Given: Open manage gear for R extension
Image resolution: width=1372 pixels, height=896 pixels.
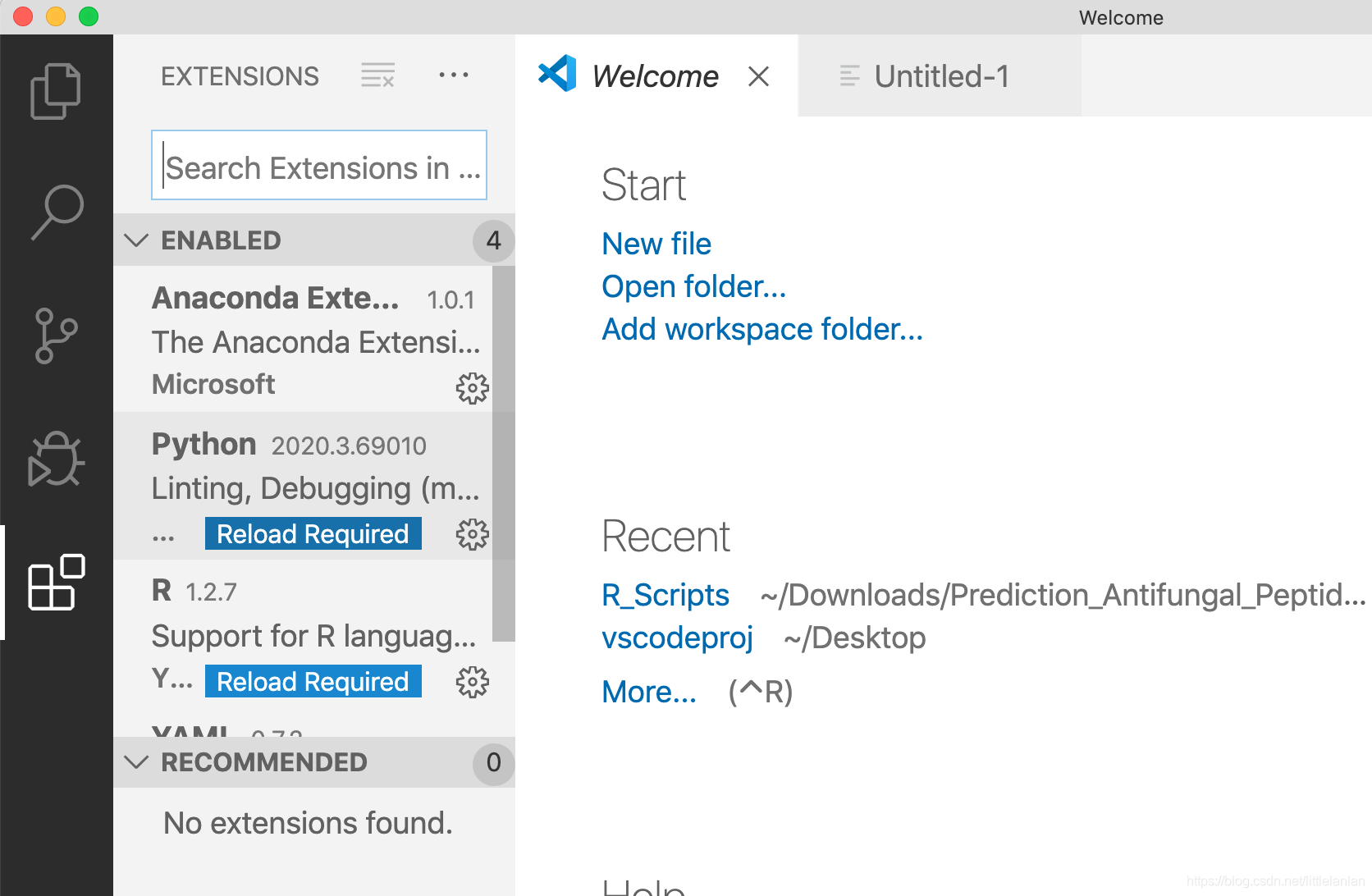Looking at the screenshot, I should 472,682.
